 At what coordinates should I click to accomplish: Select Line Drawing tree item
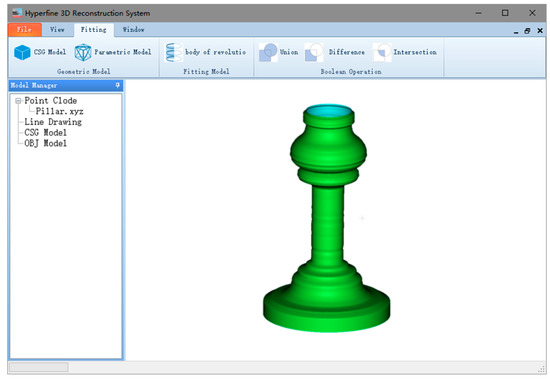pyautogui.click(x=53, y=122)
